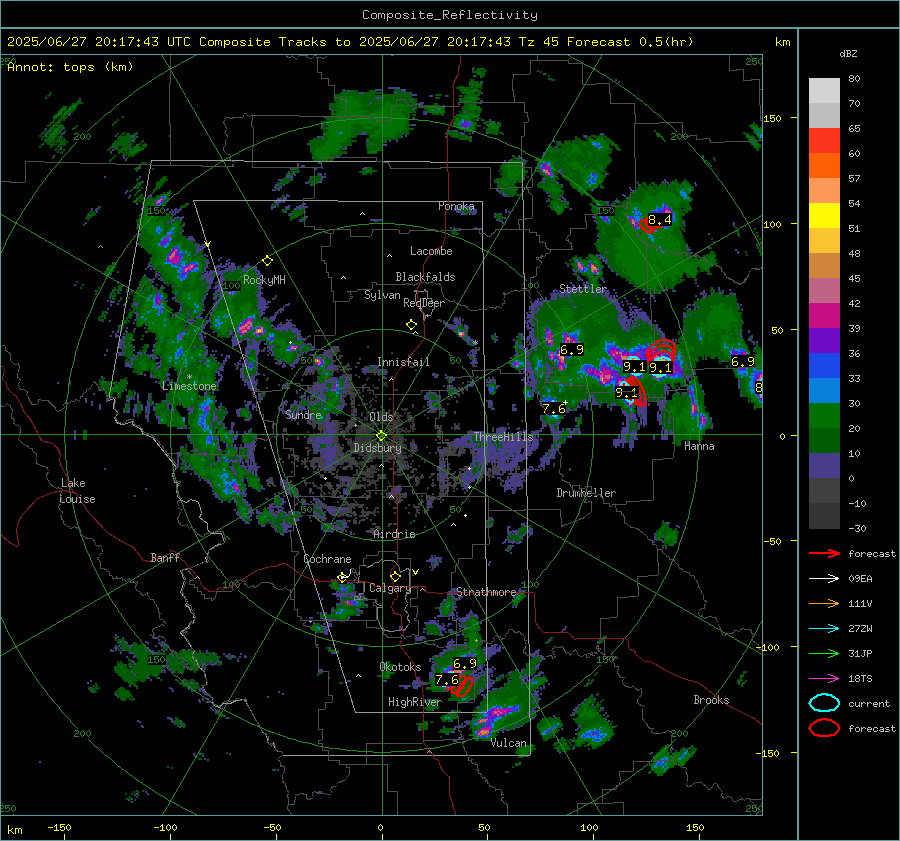
Task: Select the green 31JP track arrow
Action: pyautogui.click(x=824, y=653)
